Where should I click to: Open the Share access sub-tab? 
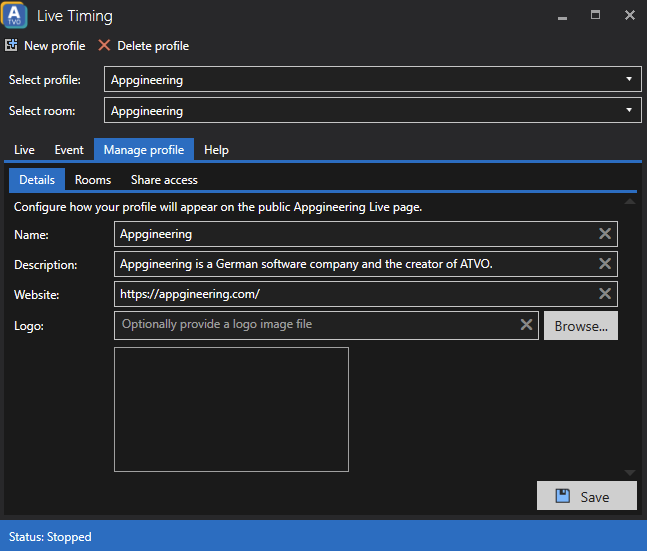click(164, 180)
